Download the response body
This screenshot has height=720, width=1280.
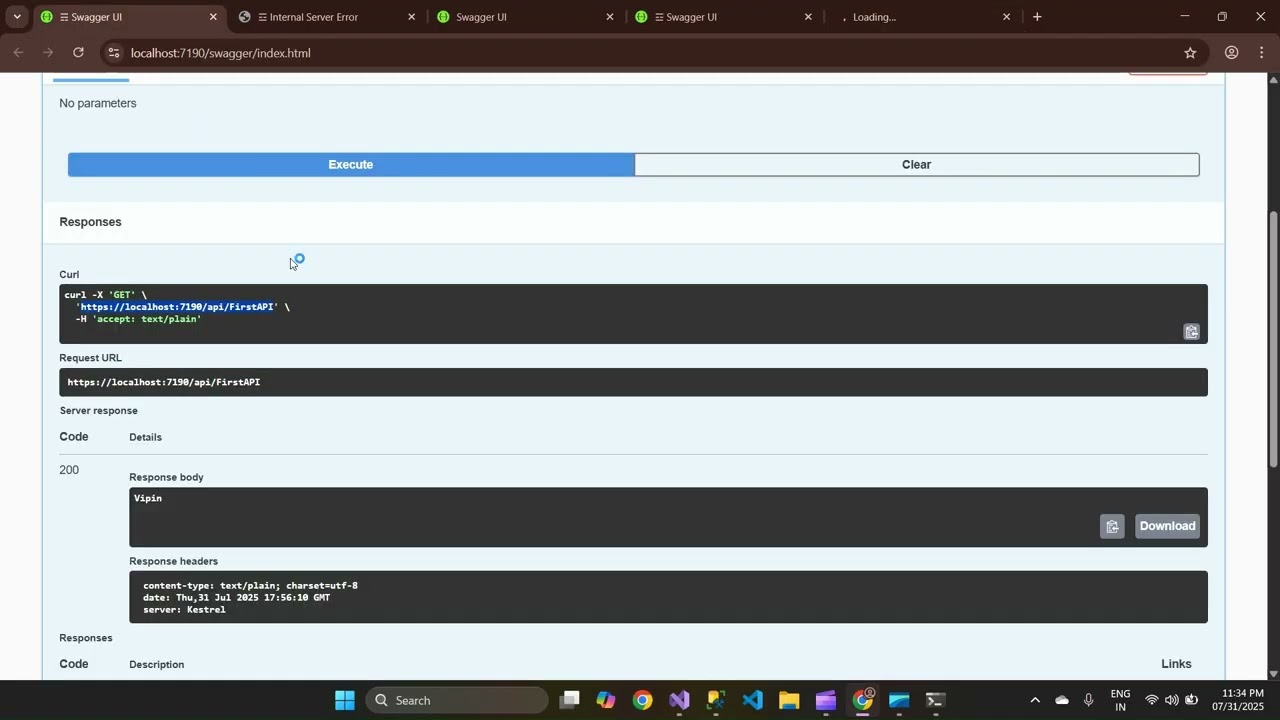pyautogui.click(x=1167, y=526)
